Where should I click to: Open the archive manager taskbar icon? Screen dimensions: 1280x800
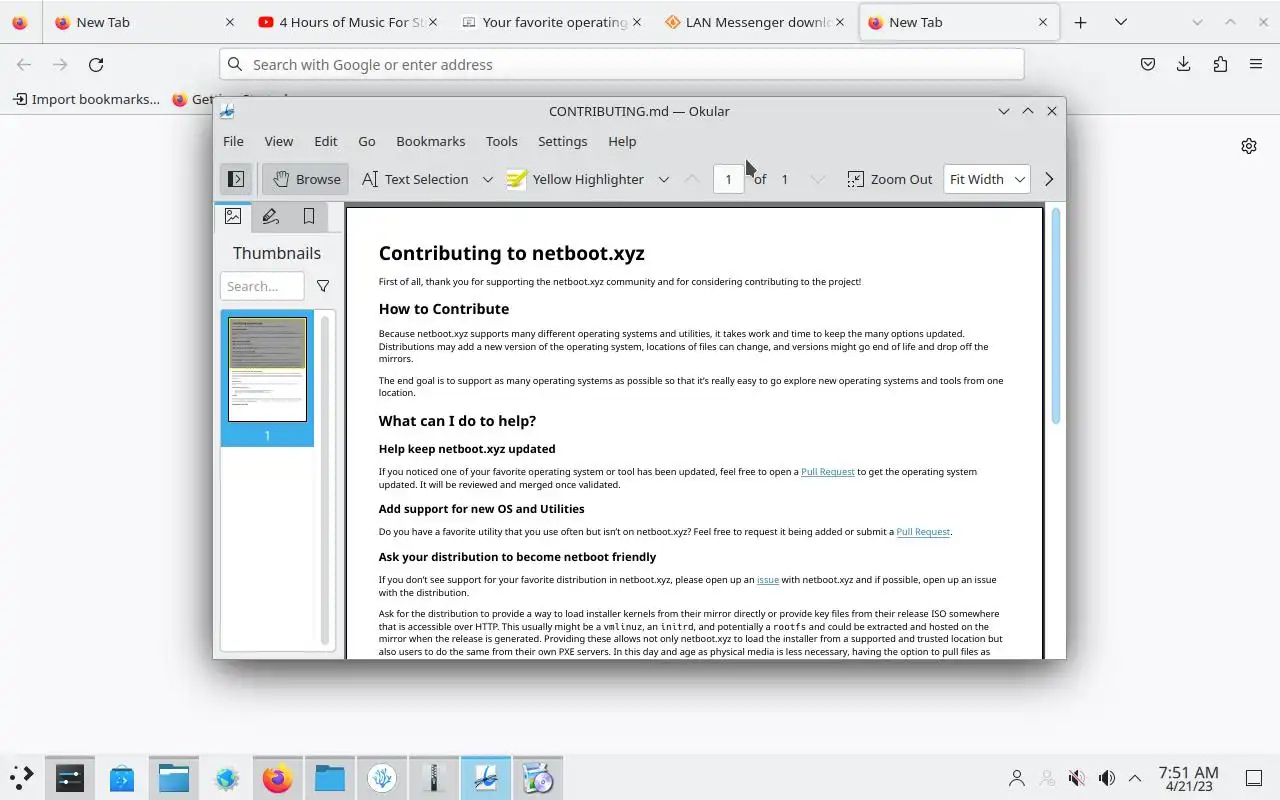[434, 777]
